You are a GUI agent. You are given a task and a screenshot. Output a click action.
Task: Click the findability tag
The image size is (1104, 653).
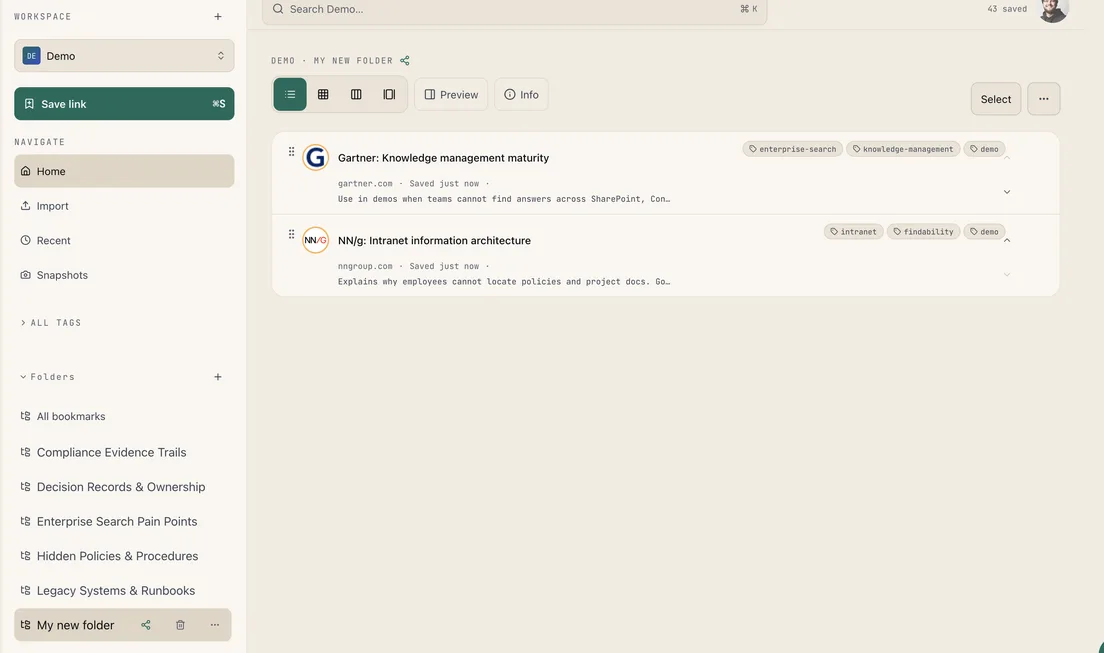923,232
